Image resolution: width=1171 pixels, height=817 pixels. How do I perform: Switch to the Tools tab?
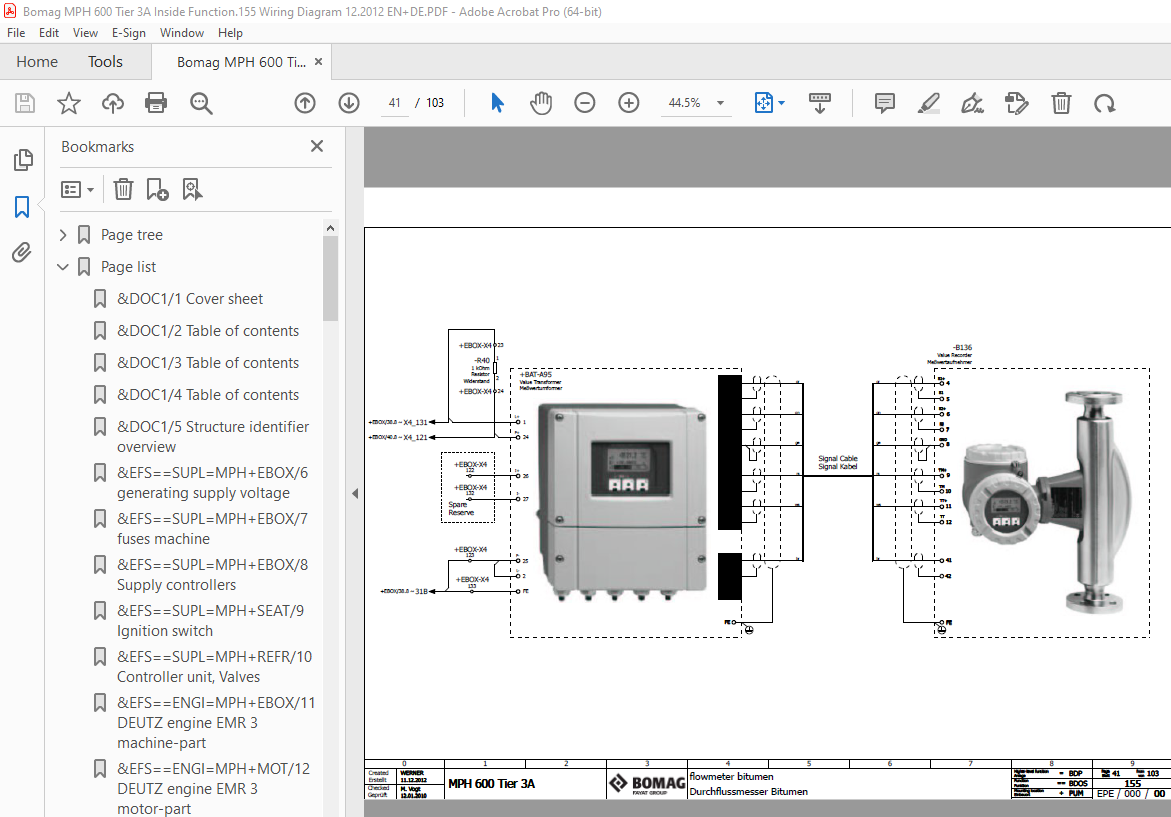click(105, 62)
